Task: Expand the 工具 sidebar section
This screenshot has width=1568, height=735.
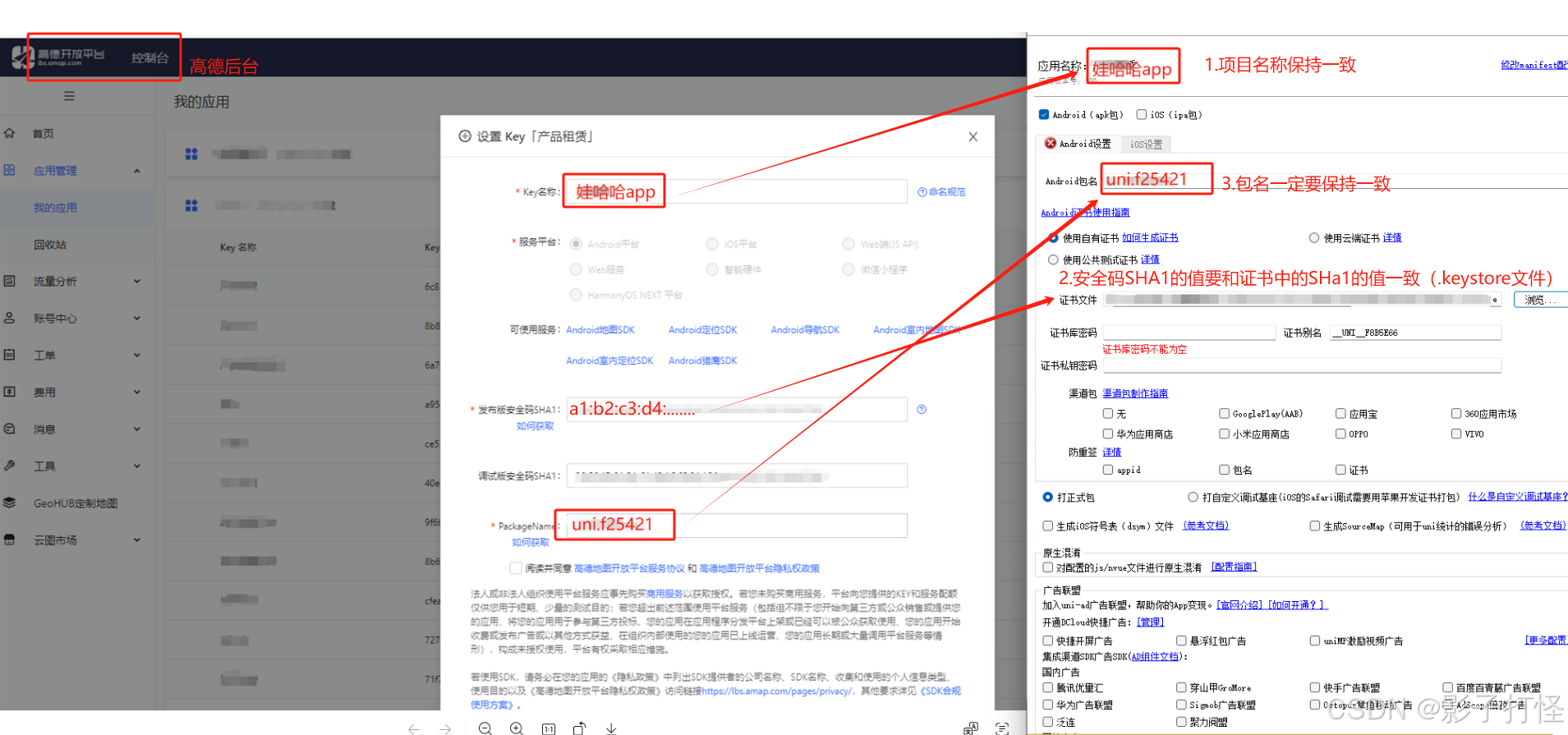Action: click(137, 466)
